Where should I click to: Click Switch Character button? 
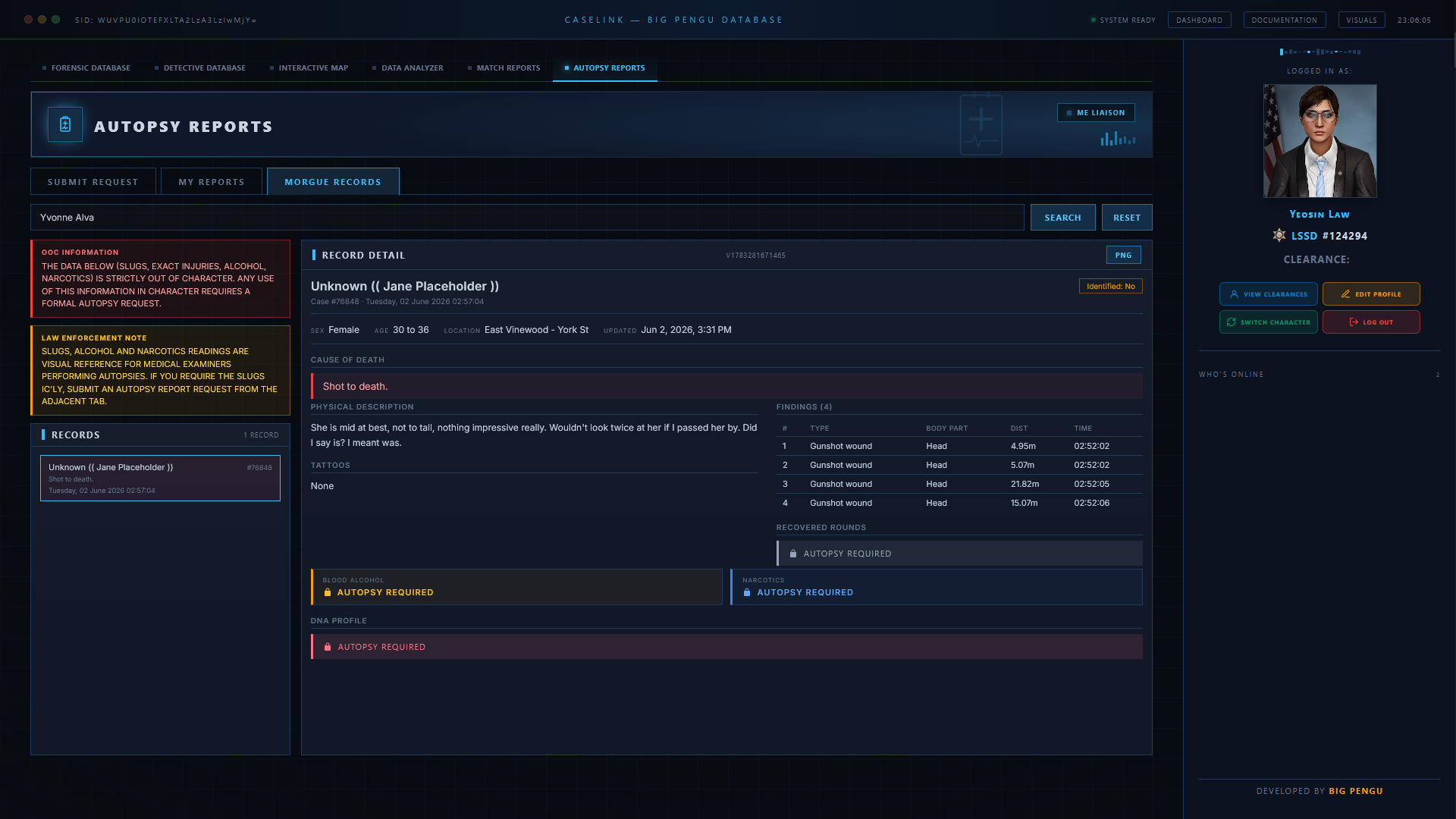(x=1268, y=322)
